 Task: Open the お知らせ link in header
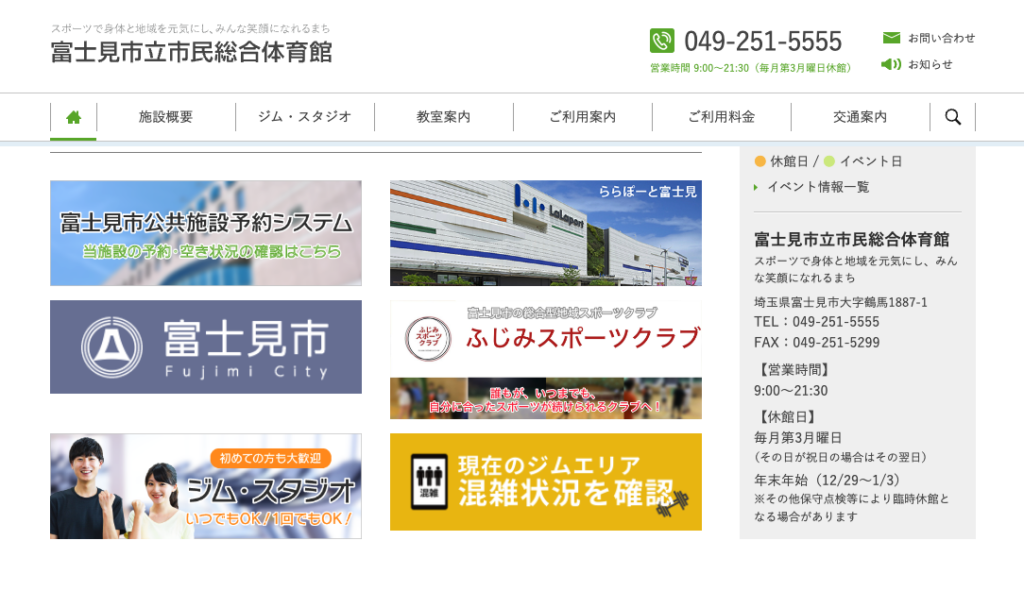[x=930, y=64]
